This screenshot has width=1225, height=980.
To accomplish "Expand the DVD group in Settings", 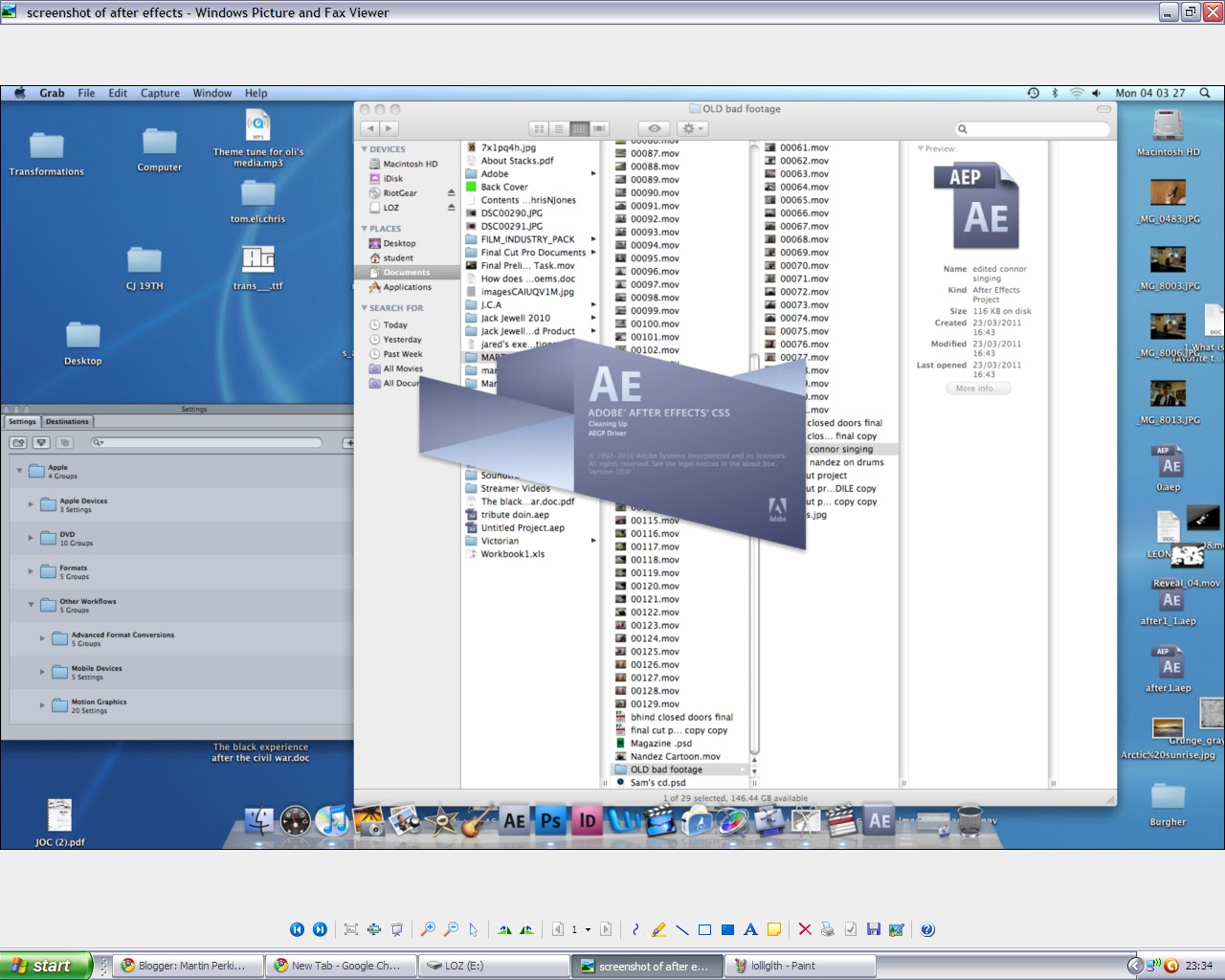I will [31, 538].
